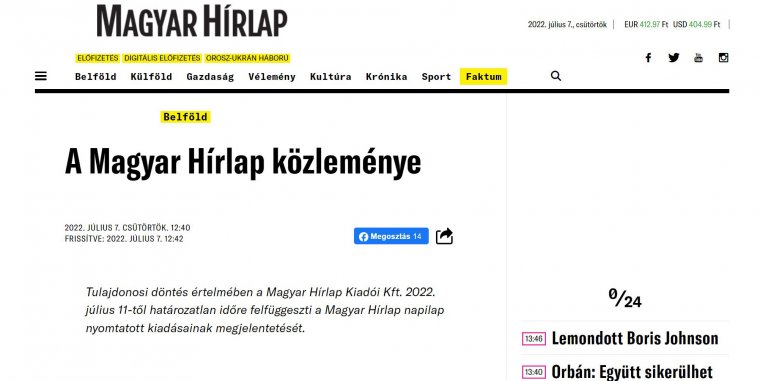Screen dimensions: 760x381
Task: Click the EUR 412.97 Ft exchange rate
Action: coord(646,24)
